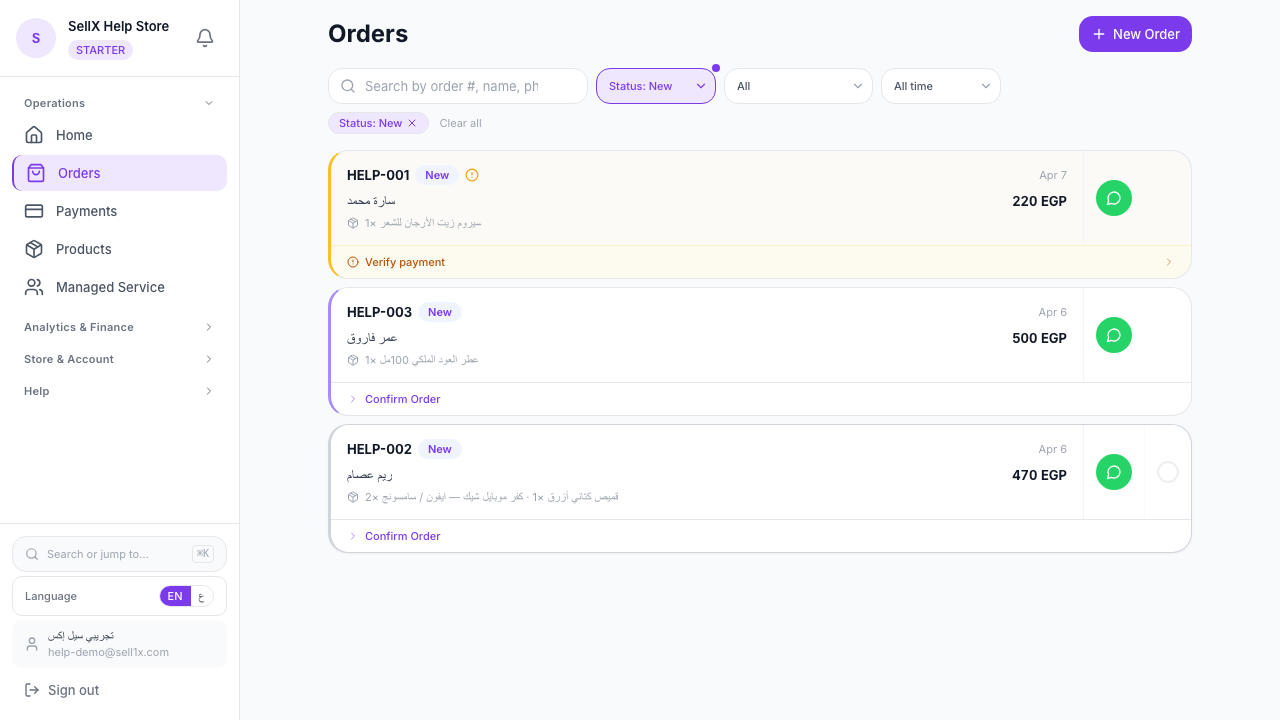This screenshot has height=720, width=1280.
Task: Click the warning icon beside HELP-001
Action: point(472,175)
